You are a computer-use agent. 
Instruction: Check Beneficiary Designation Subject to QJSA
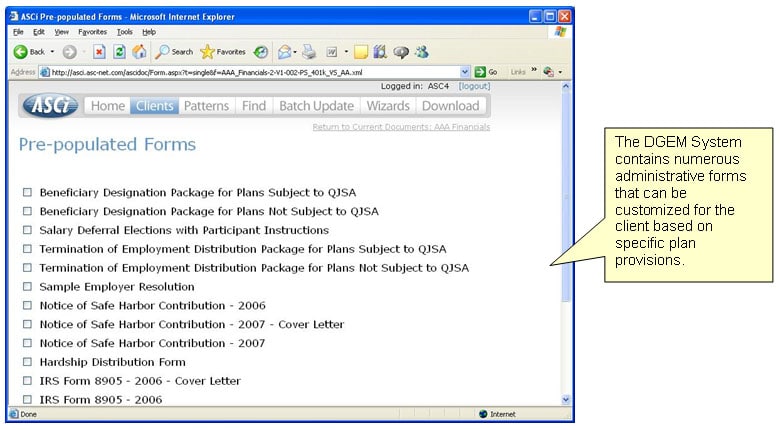27,192
